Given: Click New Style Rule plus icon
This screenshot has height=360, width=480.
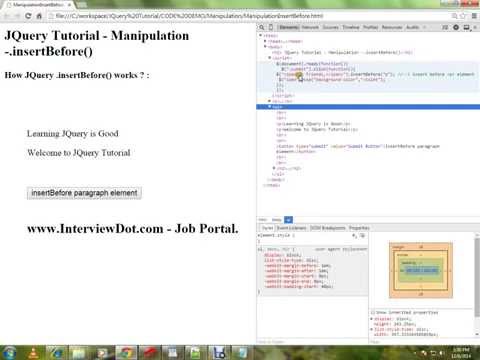Looking at the screenshot, I should pyautogui.click(x=354, y=236).
